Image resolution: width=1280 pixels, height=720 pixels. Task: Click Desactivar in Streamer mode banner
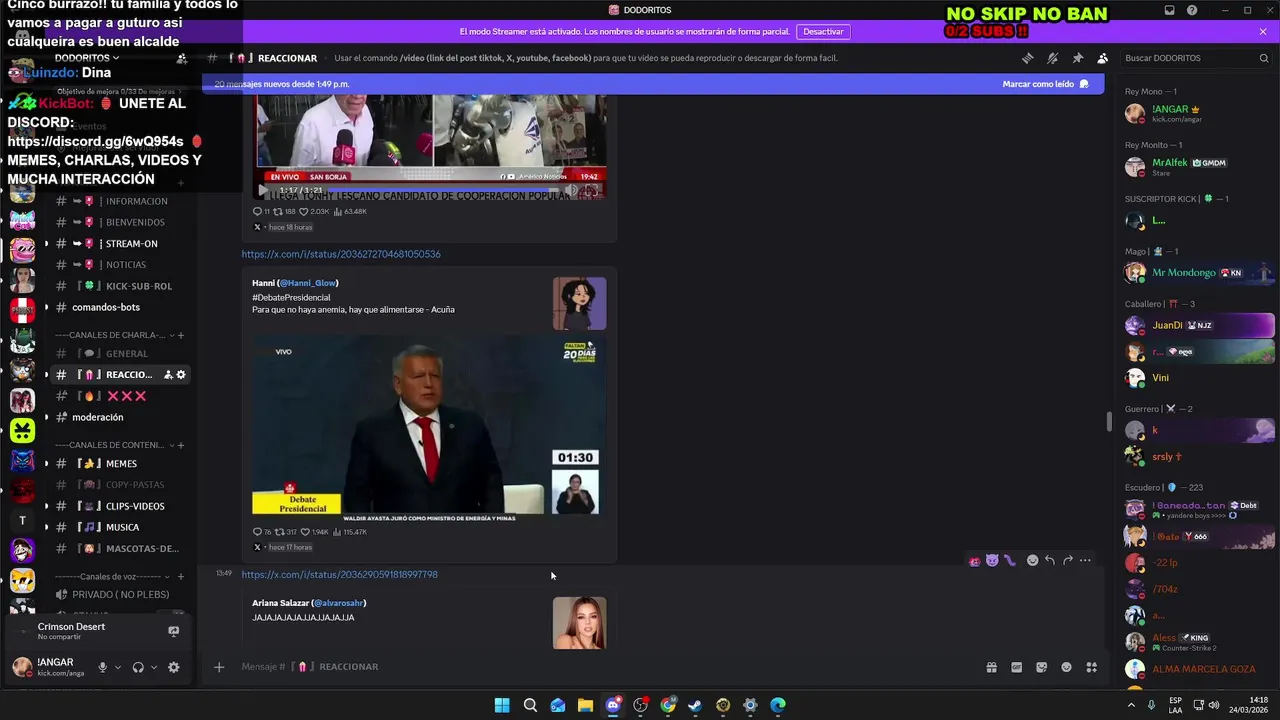pyautogui.click(x=823, y=31)
